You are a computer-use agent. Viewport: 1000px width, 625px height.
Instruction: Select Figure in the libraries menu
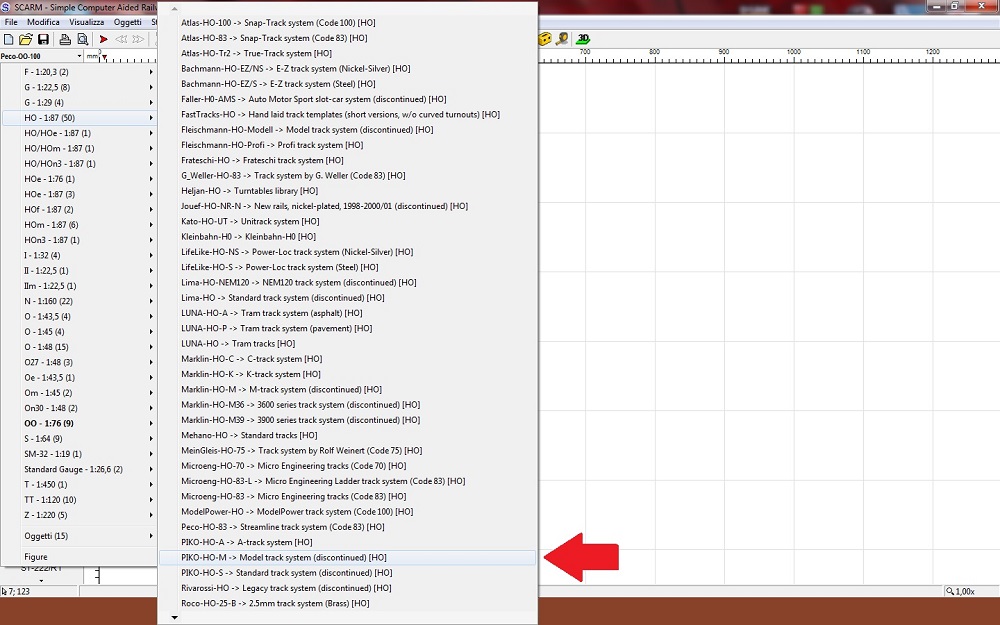point(36,557)
